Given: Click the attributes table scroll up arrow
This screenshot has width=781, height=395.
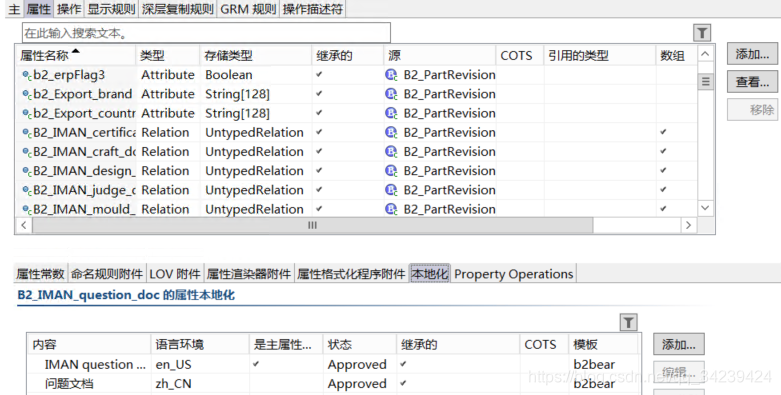Looking at the screenshot, I should pyautogui.click(x=705, y=54).
